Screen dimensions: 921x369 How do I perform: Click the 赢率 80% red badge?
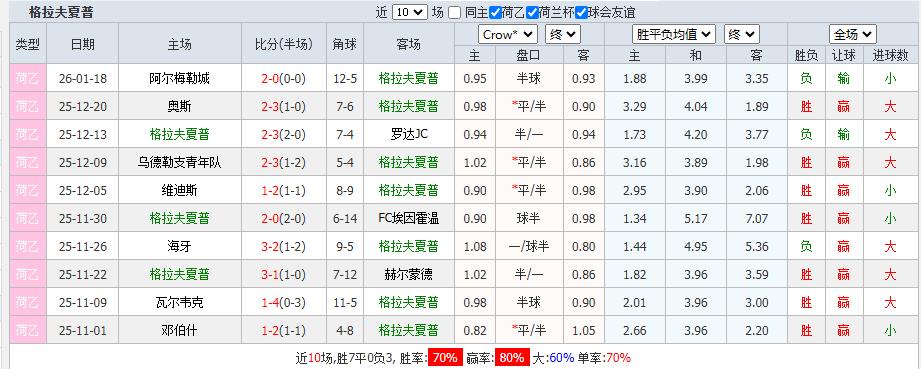click(x=513, y=357)
